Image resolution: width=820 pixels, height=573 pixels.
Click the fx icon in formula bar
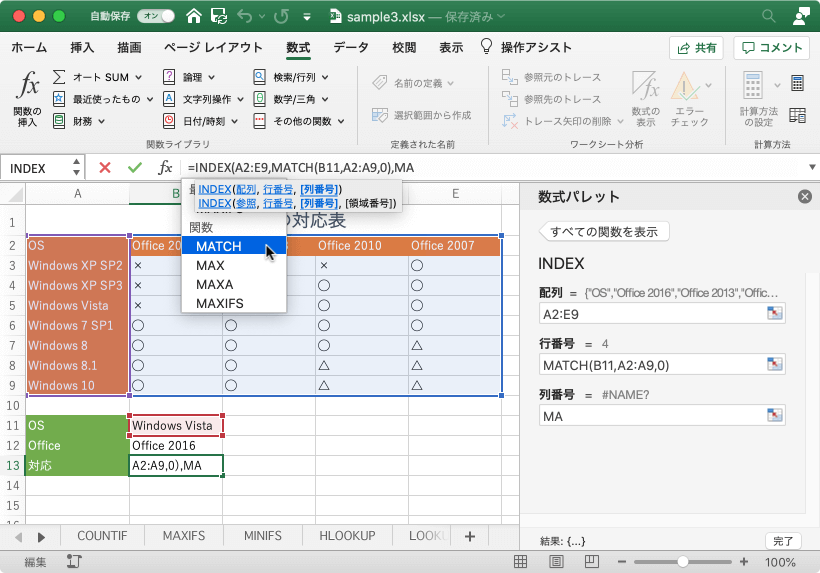[x=165, y=168]
